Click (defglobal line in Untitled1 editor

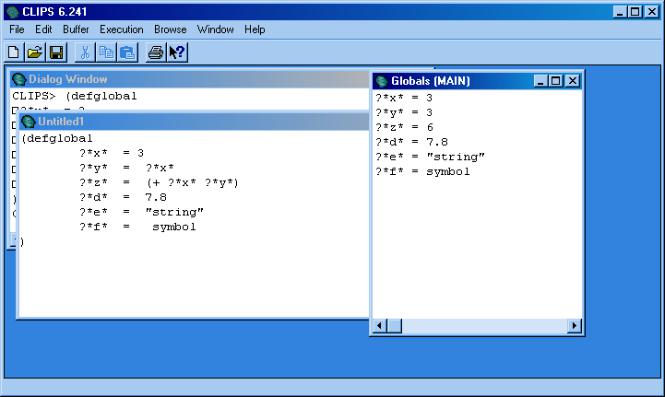(x=57, y=139)
